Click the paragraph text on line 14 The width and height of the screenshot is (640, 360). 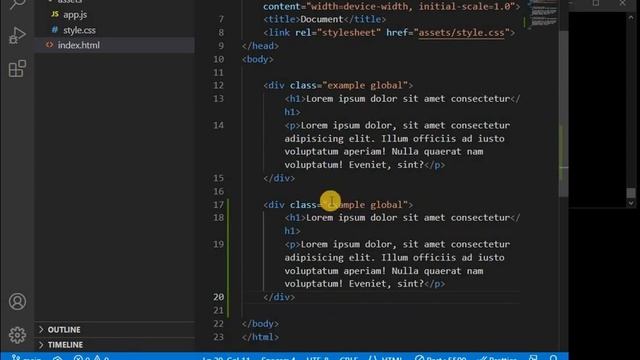pos(397,145)
